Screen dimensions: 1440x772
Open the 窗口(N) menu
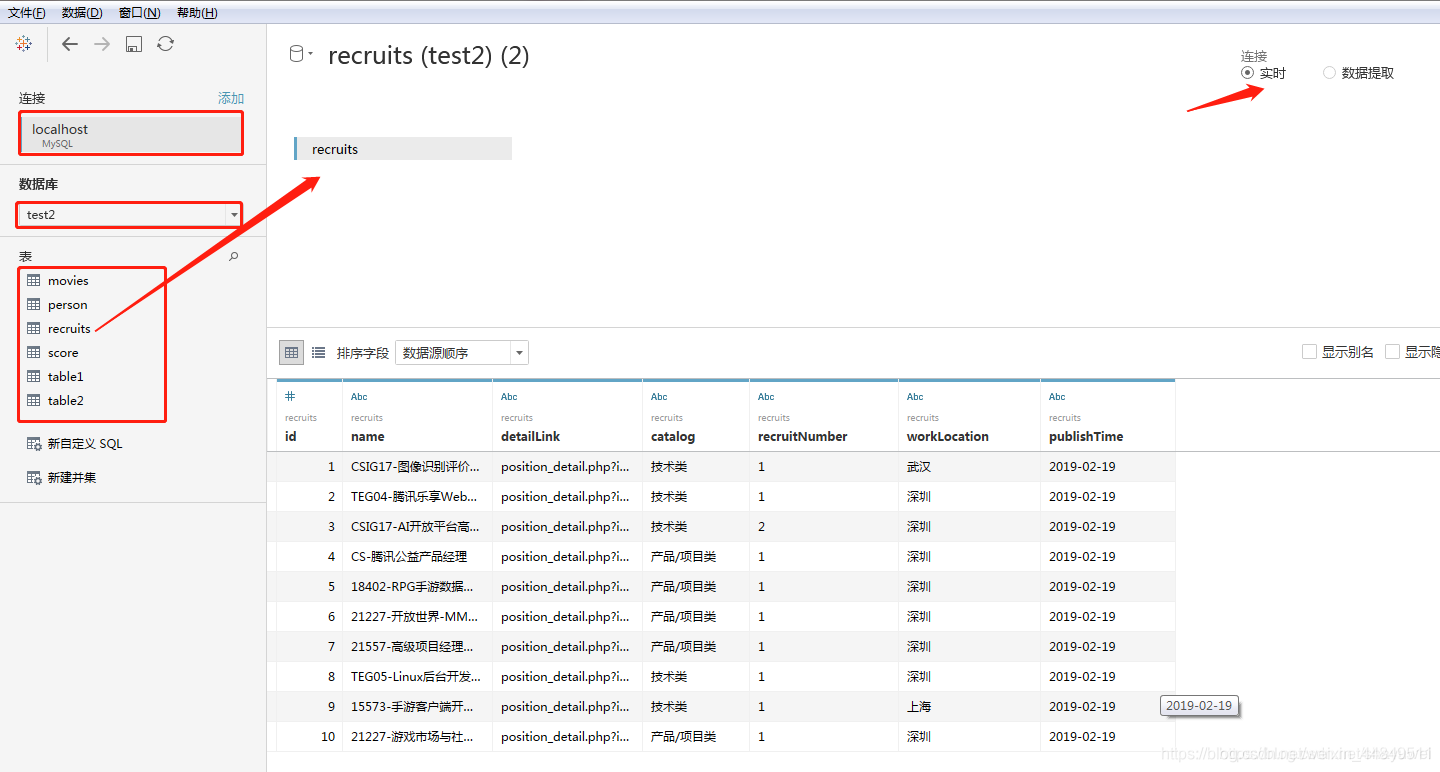[x=139, y=13]
